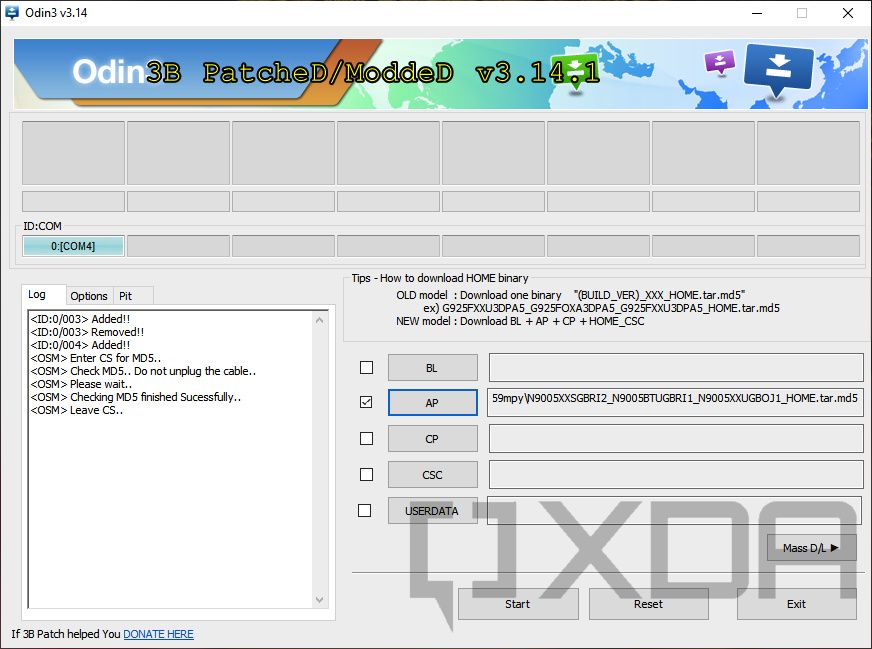Click the Reset button
Screen dimensions: 872x649
pyautogui.click(x=648, y=604)
